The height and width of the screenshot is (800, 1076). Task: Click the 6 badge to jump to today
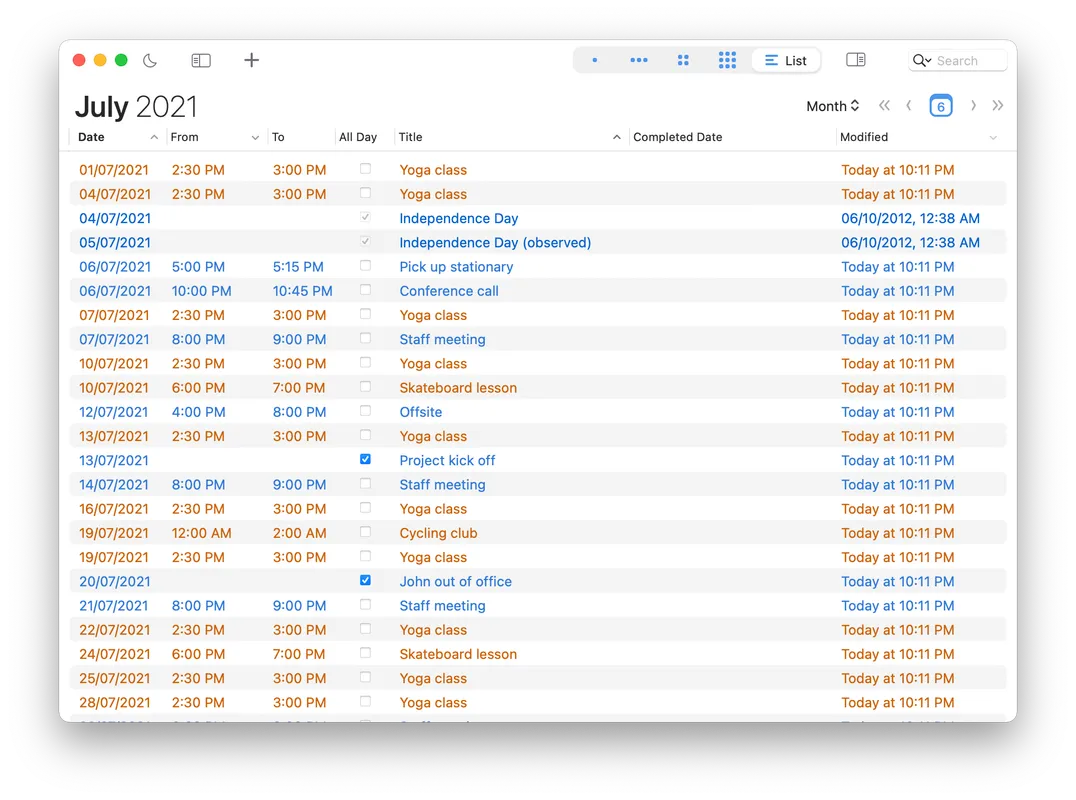tap(940, 105)
